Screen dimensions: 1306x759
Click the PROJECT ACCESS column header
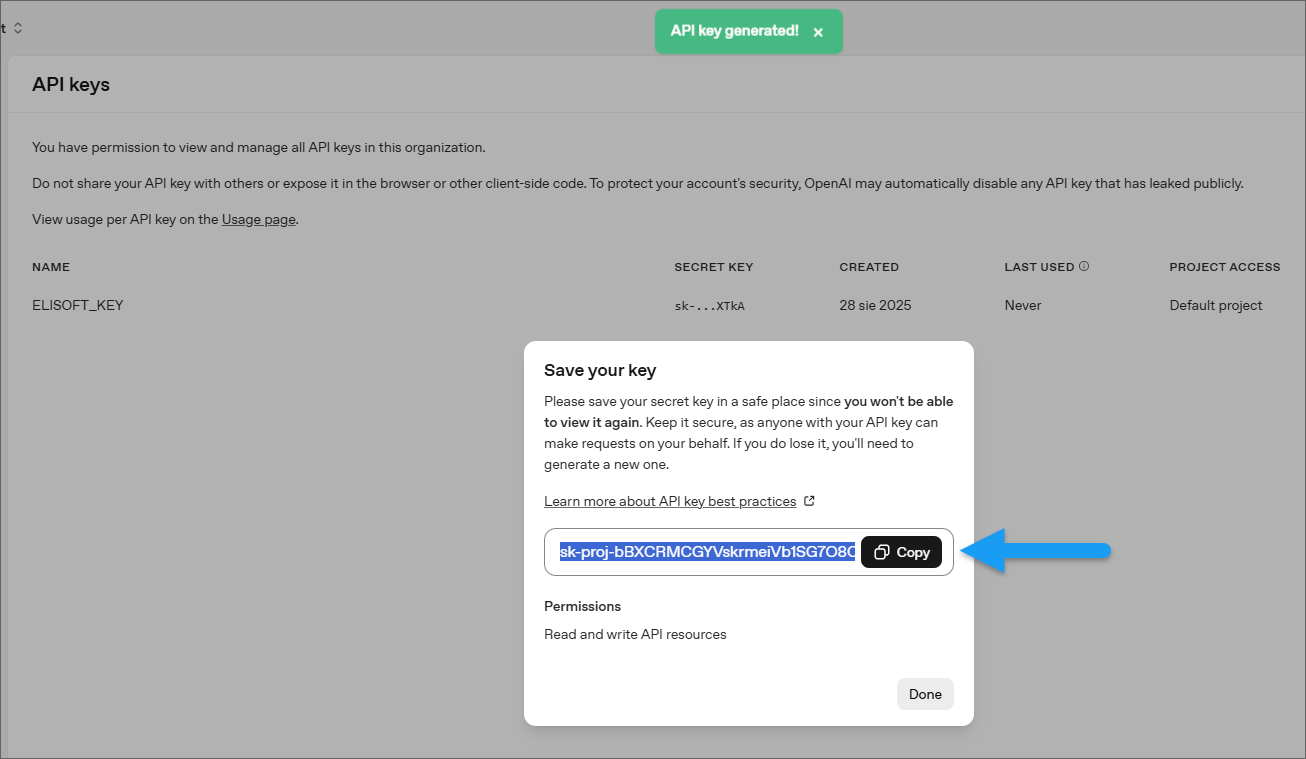click(x=1225, y=267)
